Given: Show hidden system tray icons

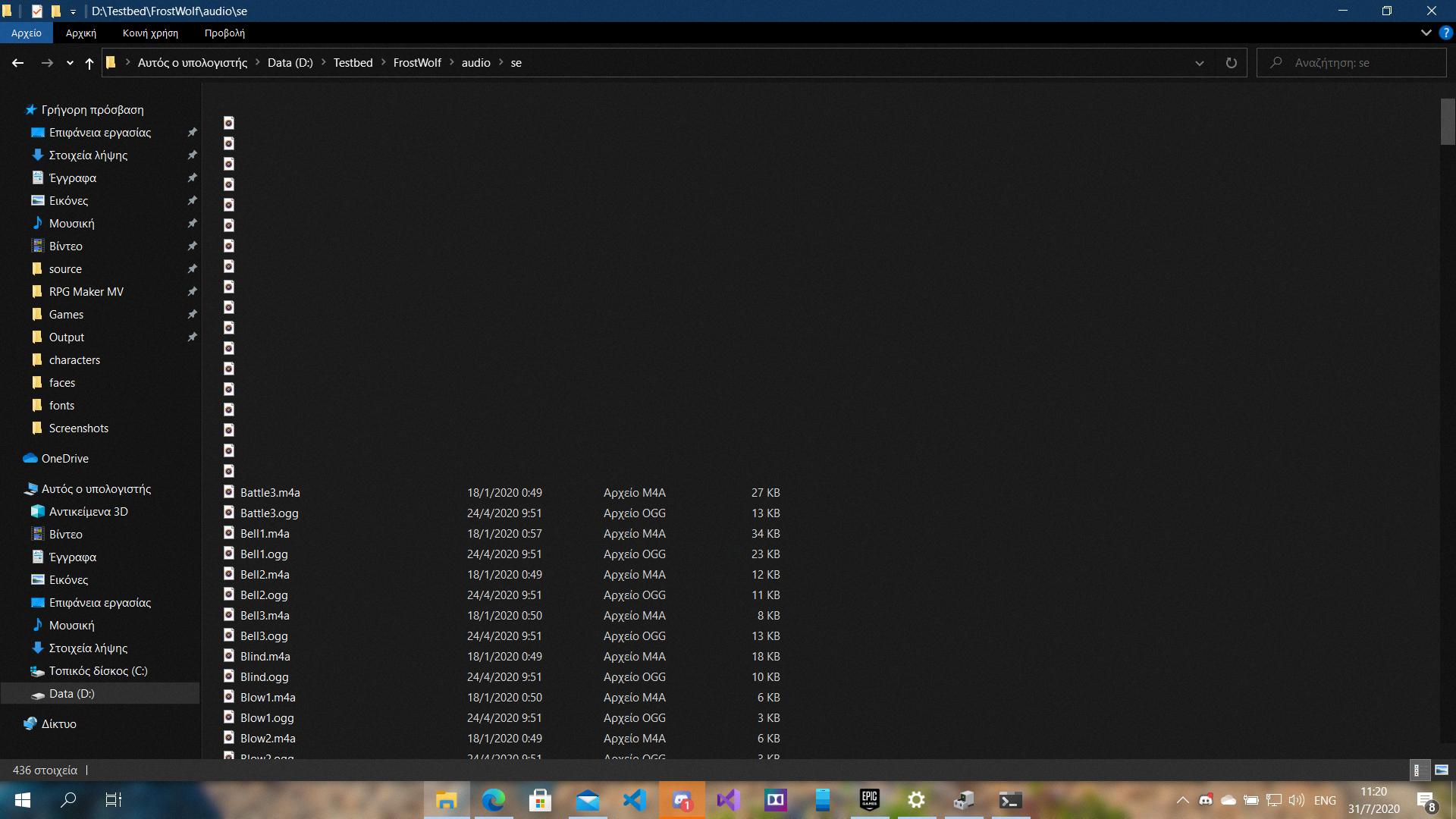Looking at the screenshot, I should point(1182,800).
